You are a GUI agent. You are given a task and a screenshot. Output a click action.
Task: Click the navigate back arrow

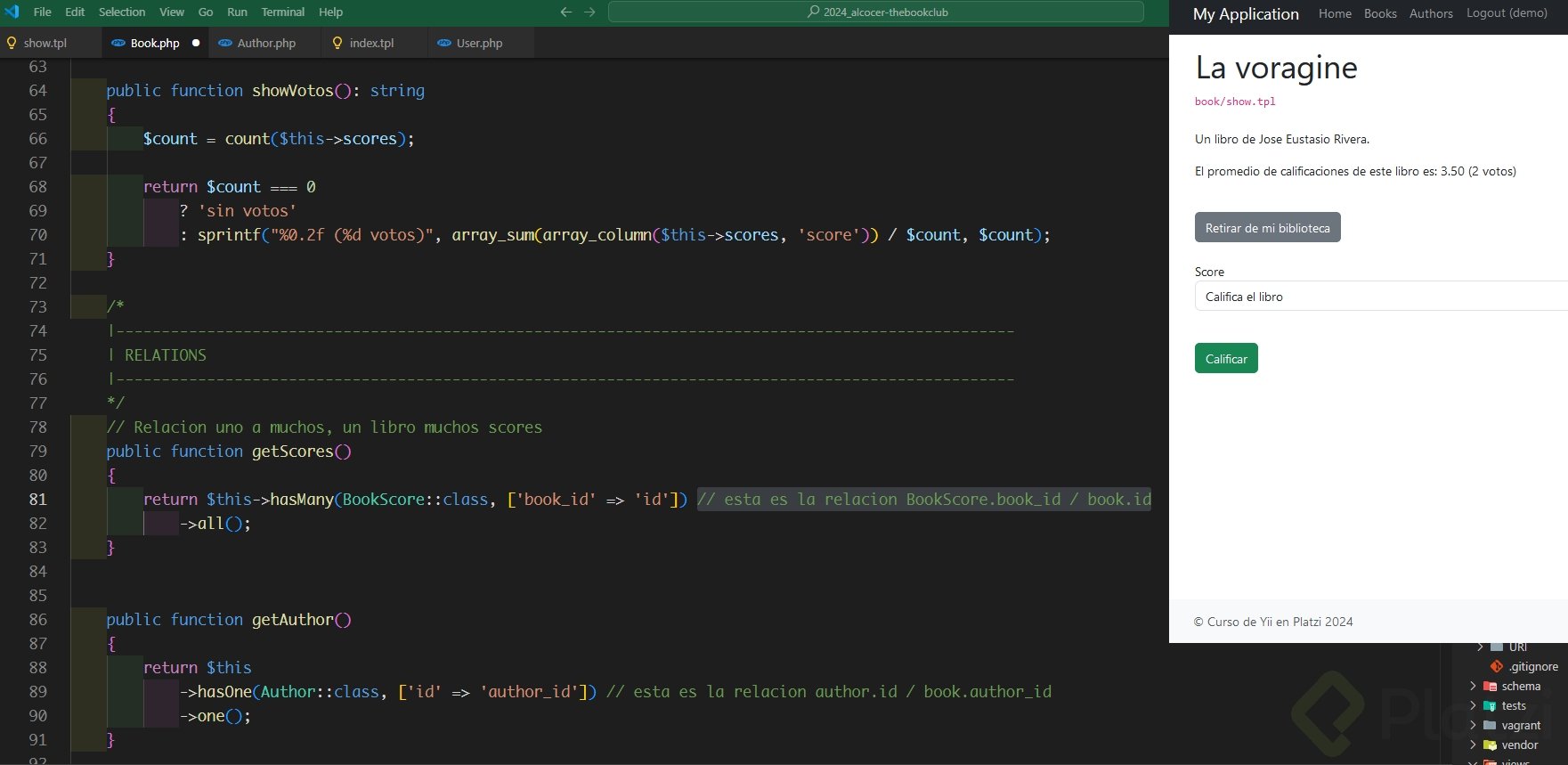tap(565, 12)
